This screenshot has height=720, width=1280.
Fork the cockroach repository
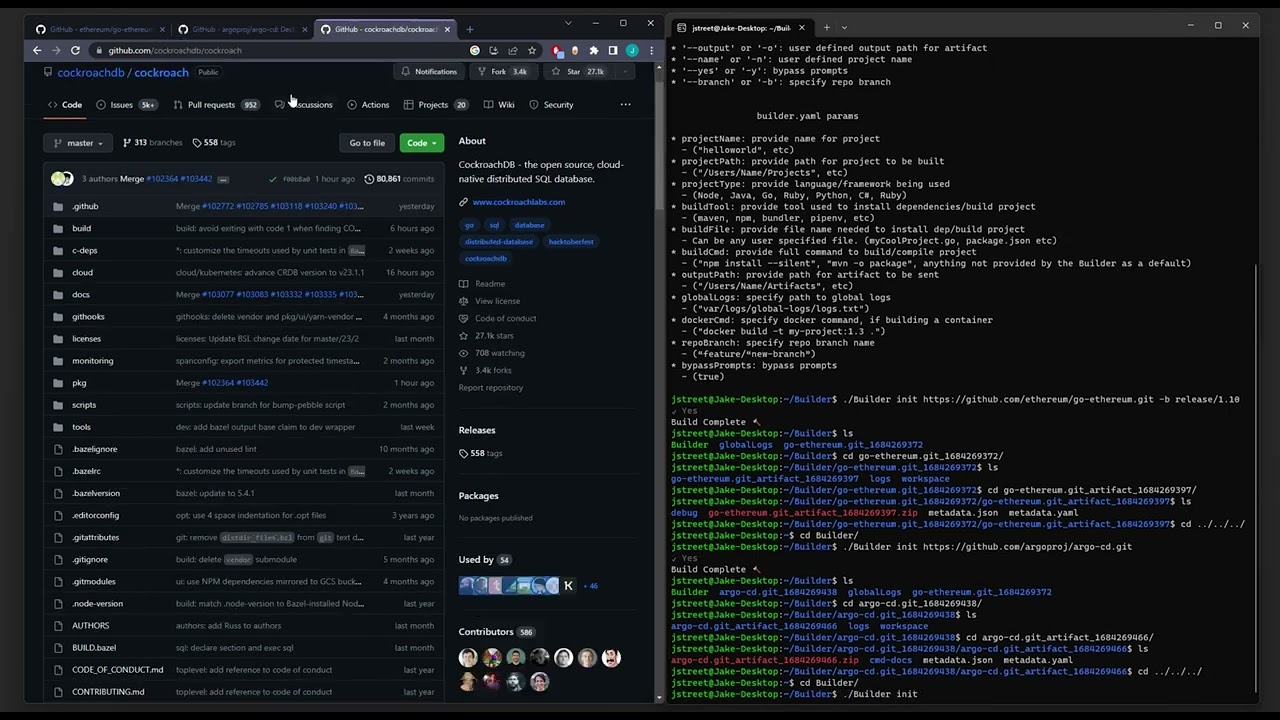tap(503, 71)
